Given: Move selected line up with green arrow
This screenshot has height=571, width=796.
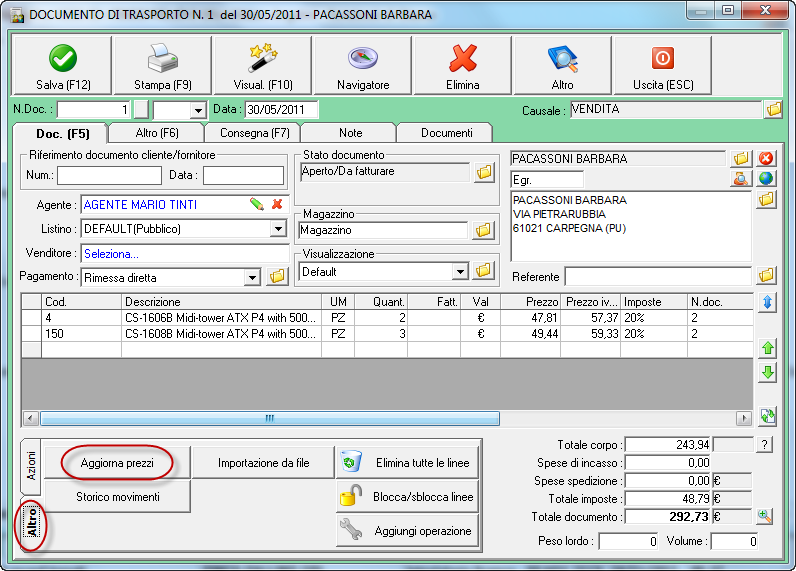Looking at the screenshot, I should (768, 348).
